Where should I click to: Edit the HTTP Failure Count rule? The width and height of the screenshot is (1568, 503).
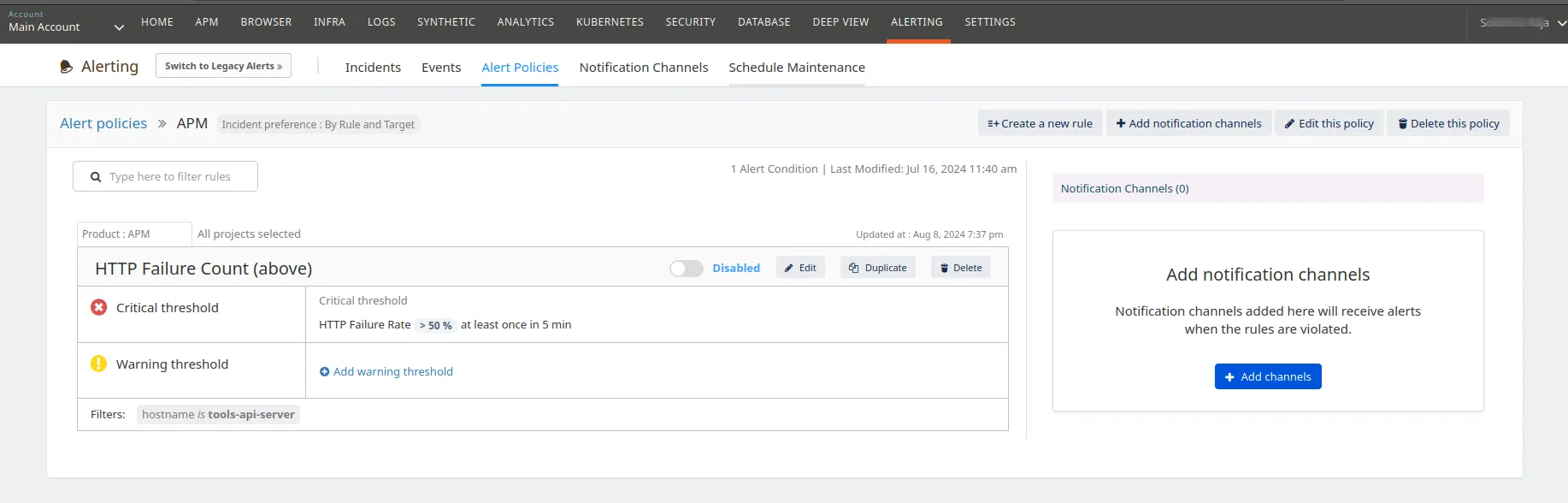(x=801, y=268)
